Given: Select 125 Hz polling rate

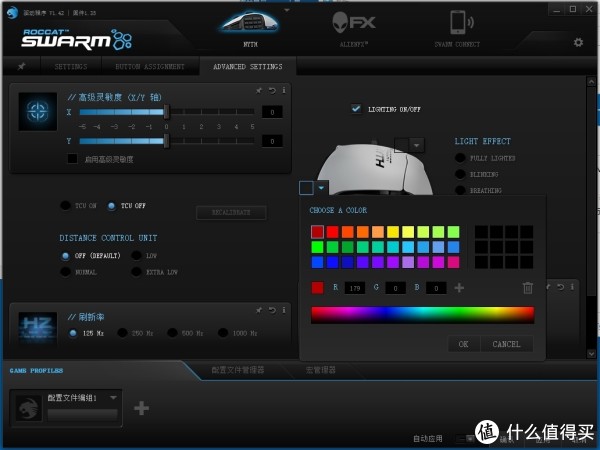Looking at the screenshot, I should (x=73, y=333).
